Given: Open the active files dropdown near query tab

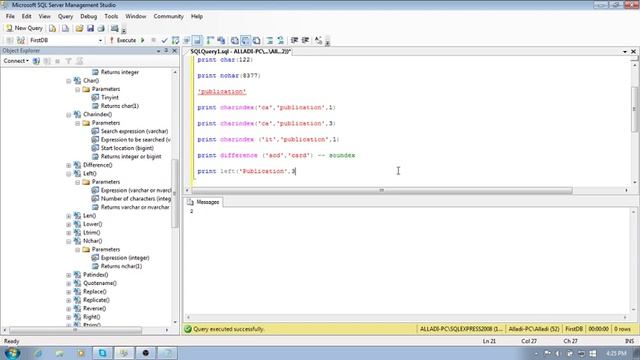Looking at the screenshot, I should click(x=625, y=52).
